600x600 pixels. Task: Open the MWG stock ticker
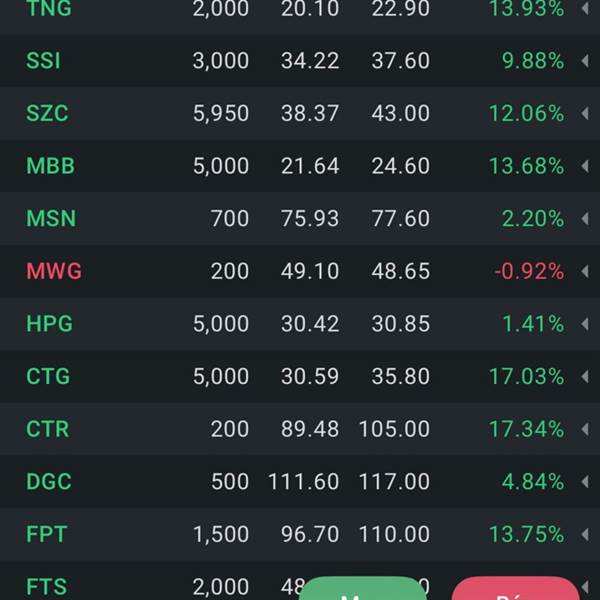click(54, 271)
